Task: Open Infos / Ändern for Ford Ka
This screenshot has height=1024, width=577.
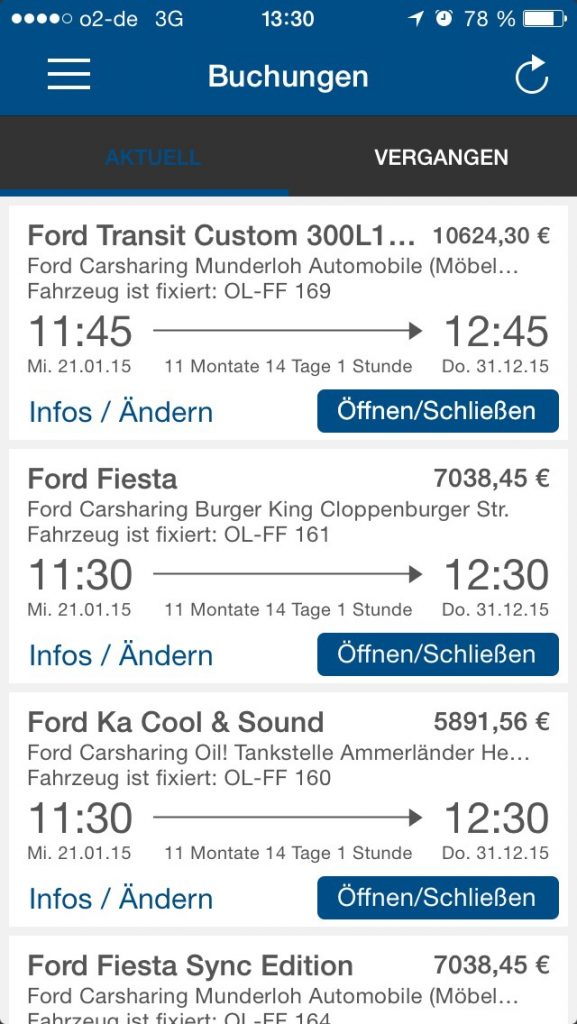Action: (x=121, y=899)
